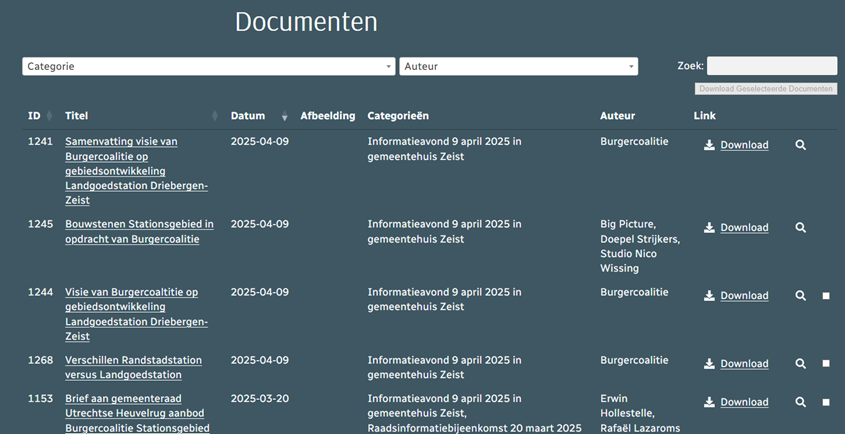This screenshot has width=845, height=434.
Task: Click Download Geselecteerde Documenten button
Action: coord(766,89)
